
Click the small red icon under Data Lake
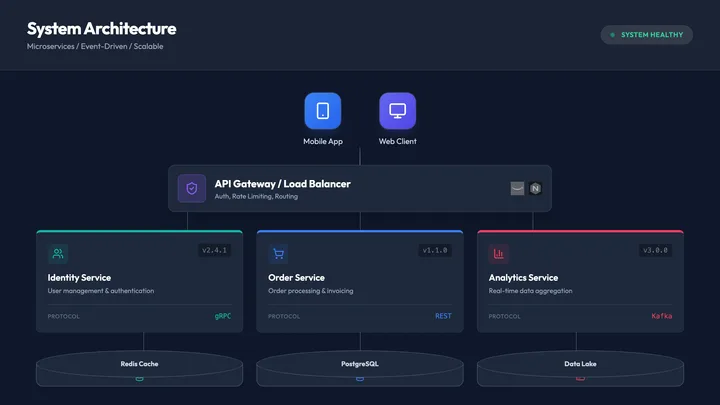[x=580, y=378]
